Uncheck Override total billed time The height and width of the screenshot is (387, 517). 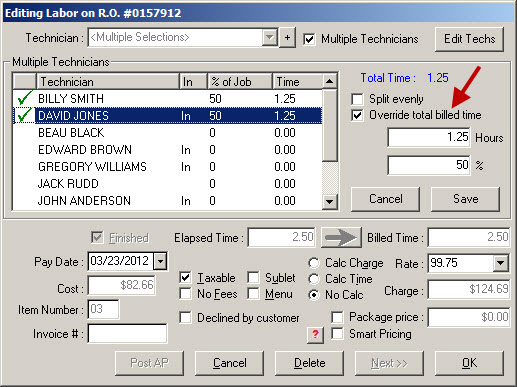pos(357,115)
